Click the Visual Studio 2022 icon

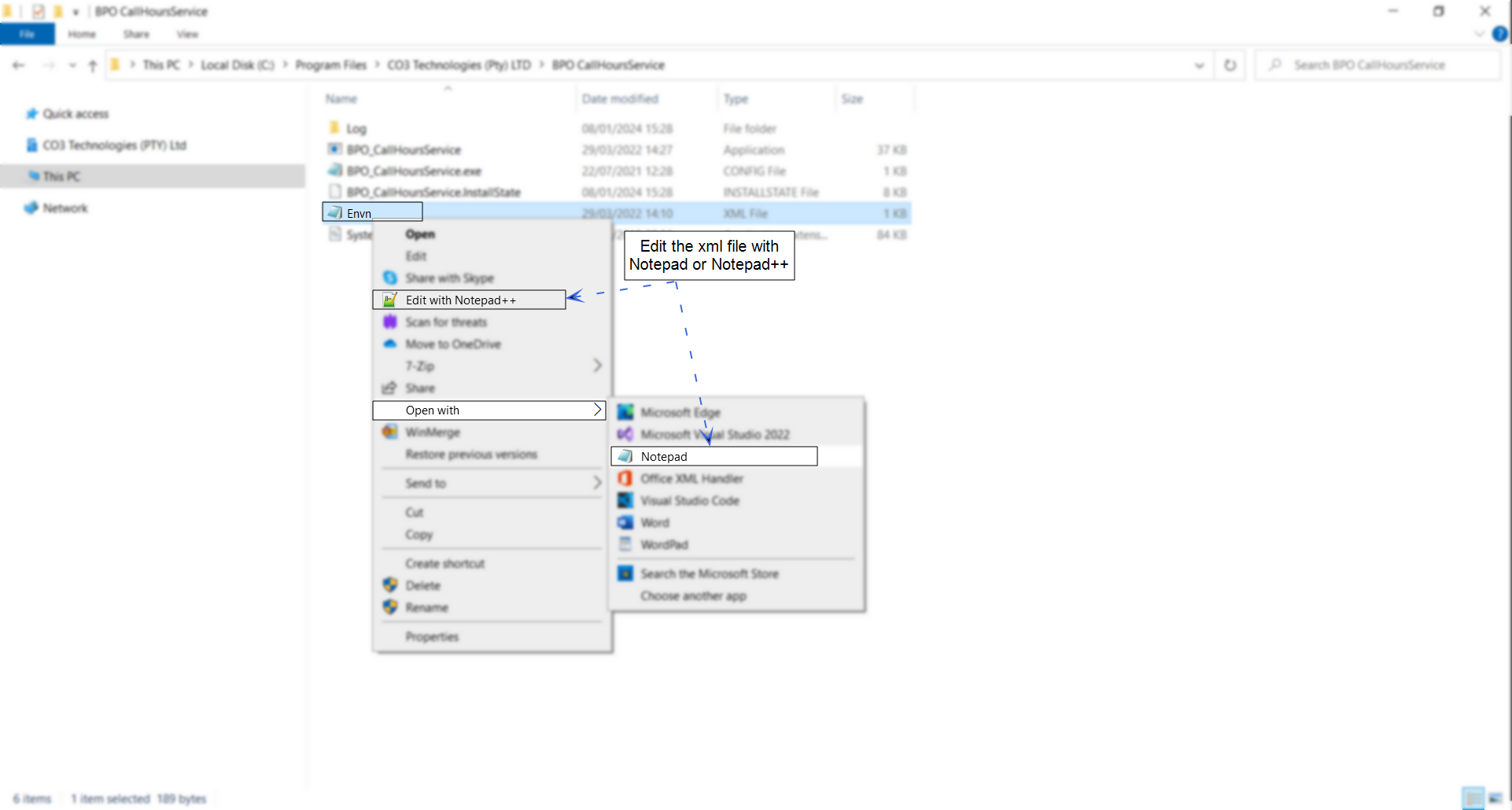point(625,434)
